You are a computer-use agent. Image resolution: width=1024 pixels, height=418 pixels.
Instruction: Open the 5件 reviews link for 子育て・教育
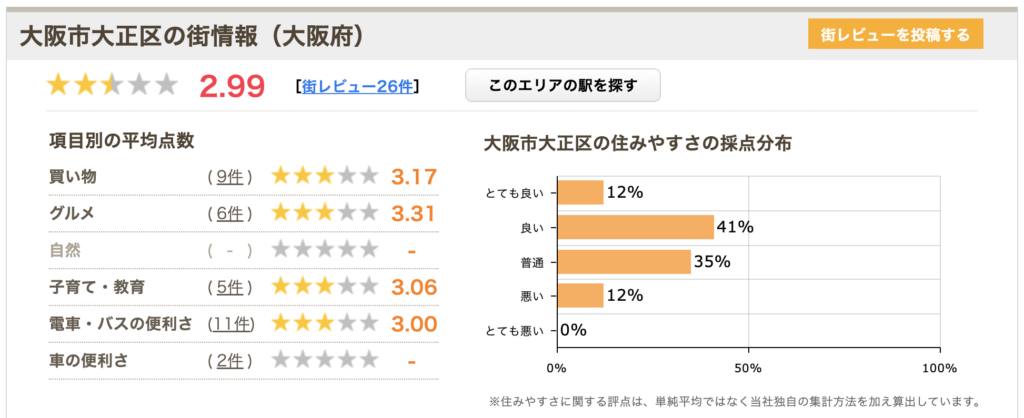231,287
